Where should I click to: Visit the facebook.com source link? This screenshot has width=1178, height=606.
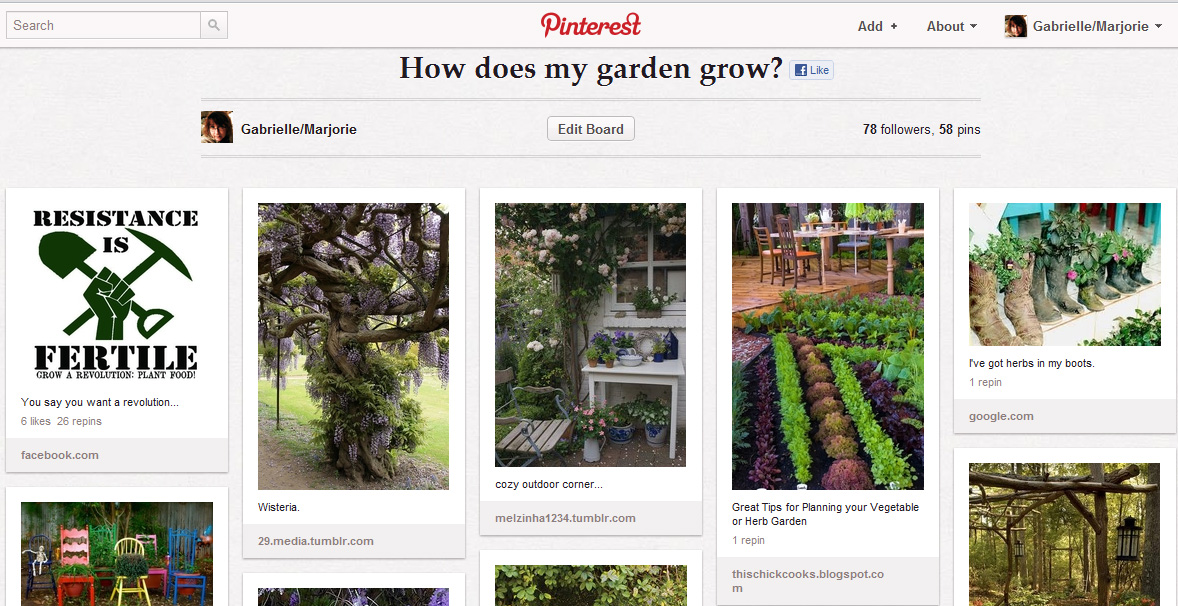pyautogui.click(x=59, y=455)
